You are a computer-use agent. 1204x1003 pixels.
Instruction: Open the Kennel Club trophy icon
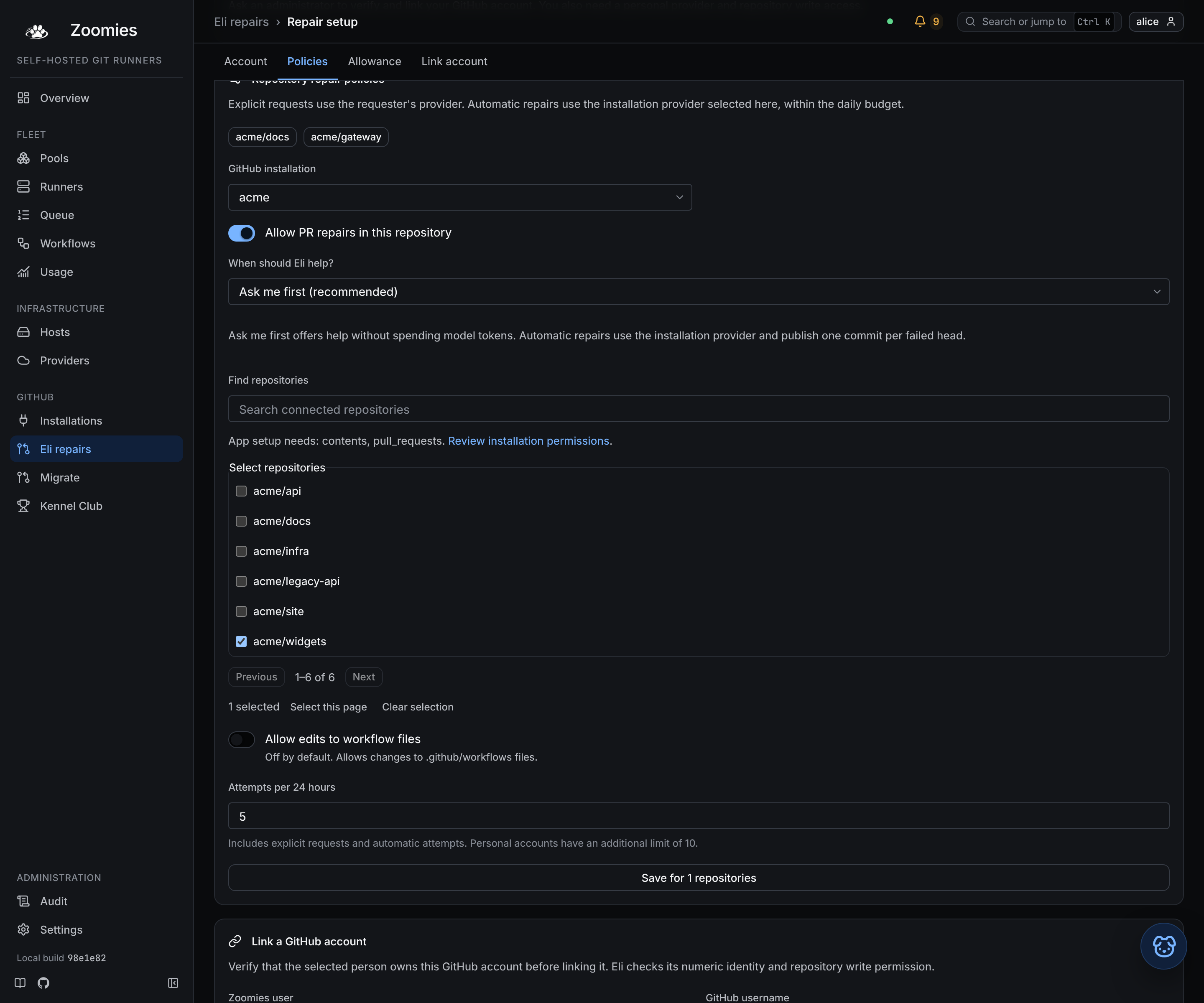pos(23,506)
